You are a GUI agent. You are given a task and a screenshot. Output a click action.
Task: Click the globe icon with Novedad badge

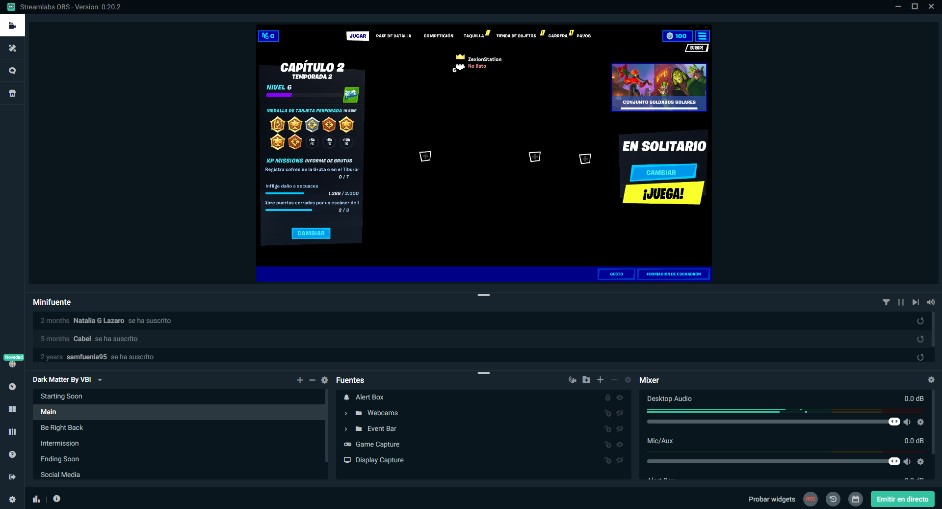pos(12,363)
